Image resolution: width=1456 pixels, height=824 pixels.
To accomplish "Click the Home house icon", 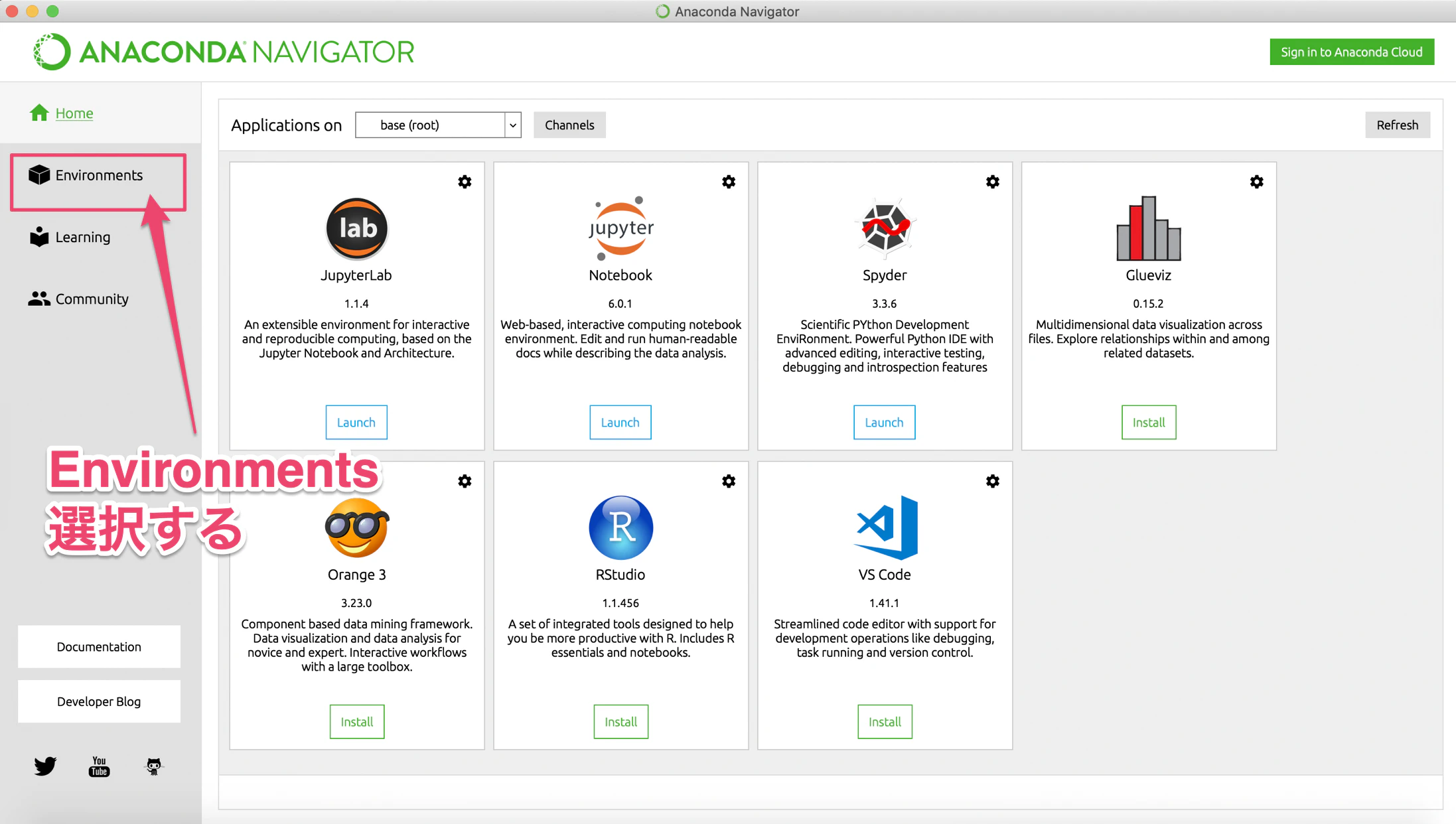I will 39,113.
